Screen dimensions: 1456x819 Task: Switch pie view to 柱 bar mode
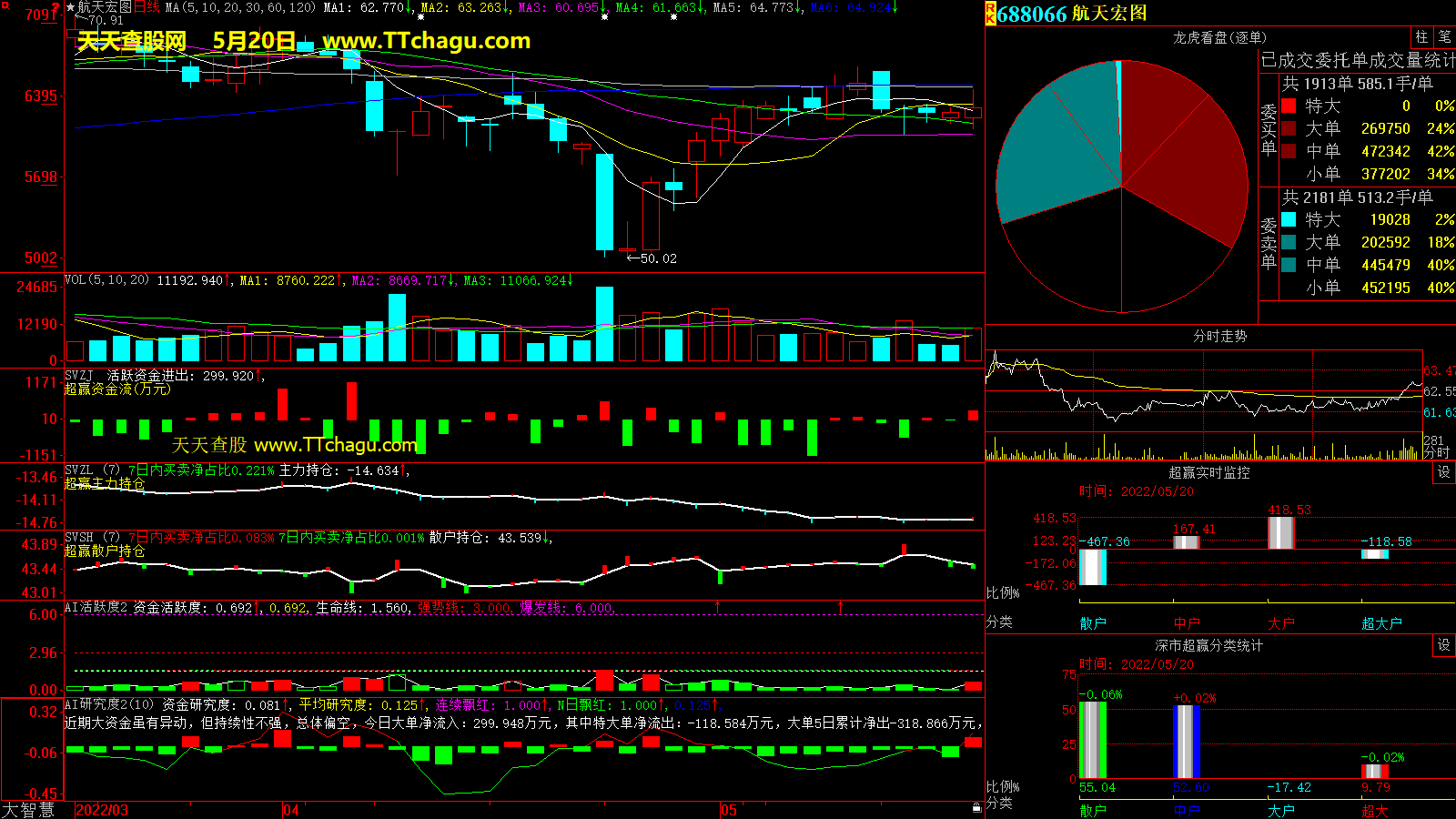point(1421,37)
